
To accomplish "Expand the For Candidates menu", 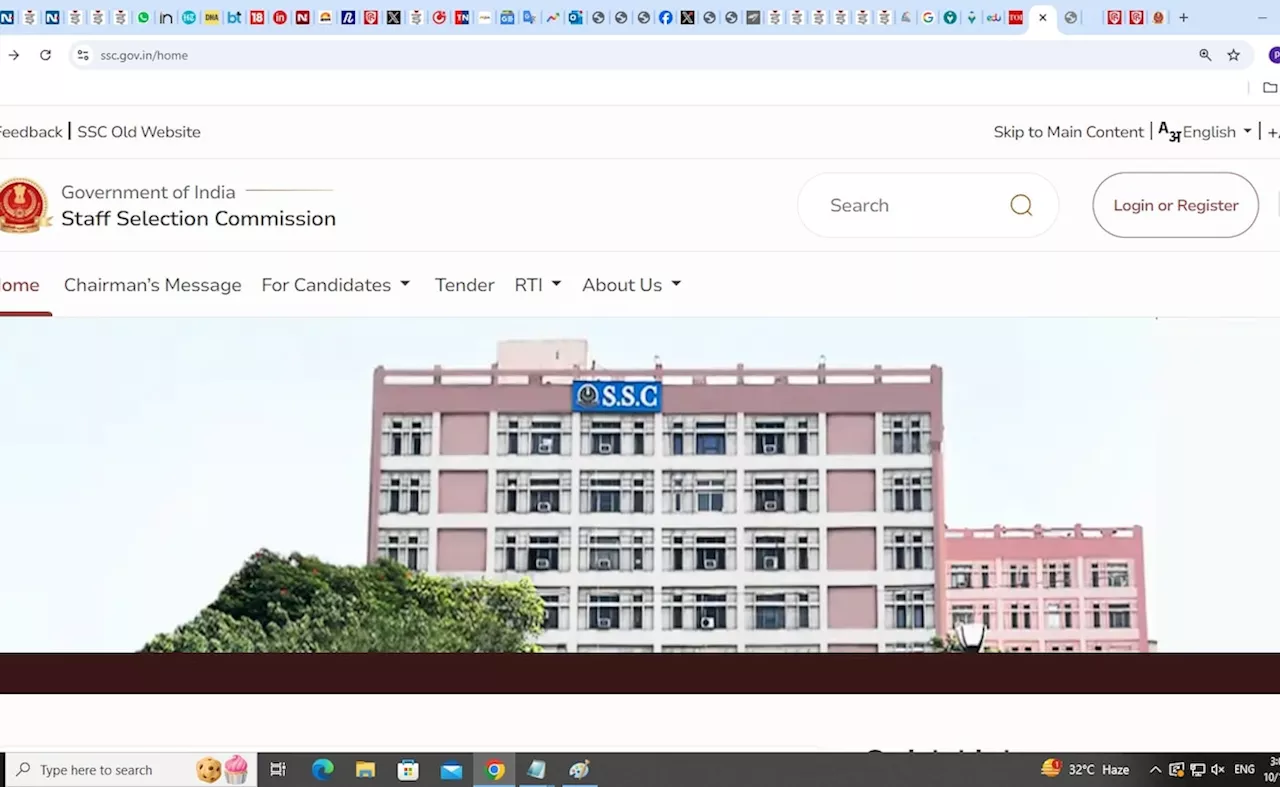I will click(336, 285).
